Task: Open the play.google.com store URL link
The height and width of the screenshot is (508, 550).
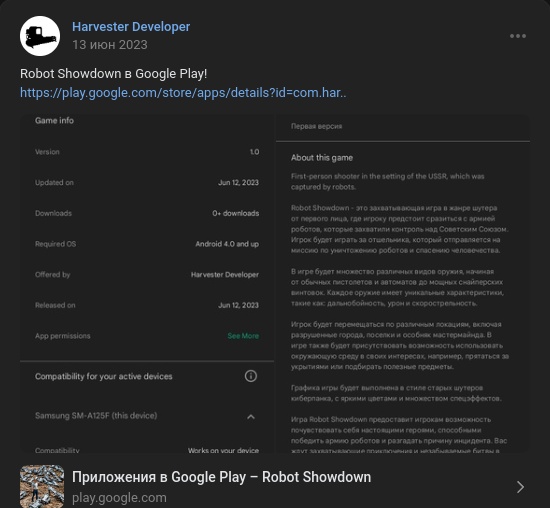Action: point(183,93)
